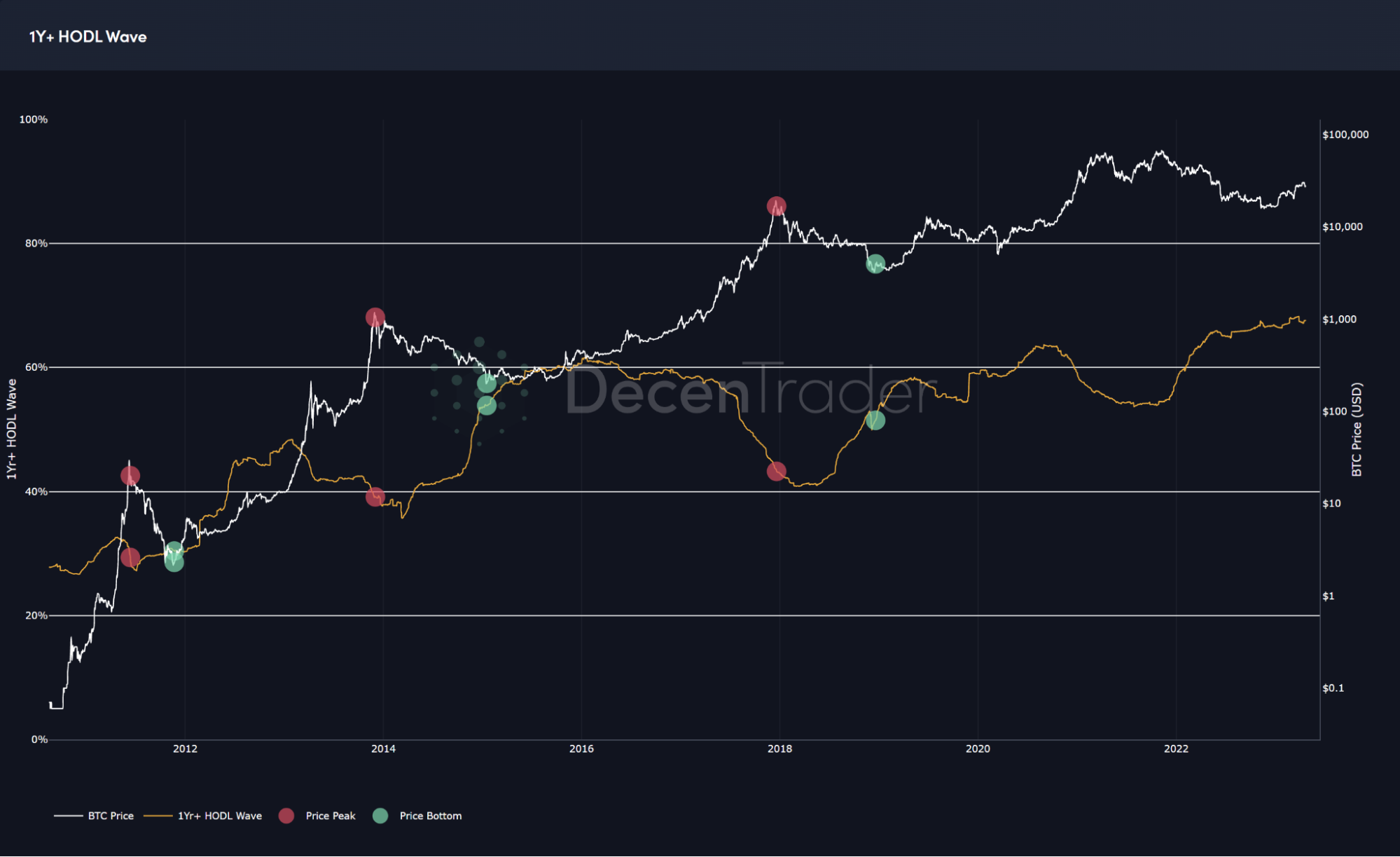Viewport: 1400px width, 857px height.
Task: Click the 2016 label on the time axis
Action: (x=580, y=748)
